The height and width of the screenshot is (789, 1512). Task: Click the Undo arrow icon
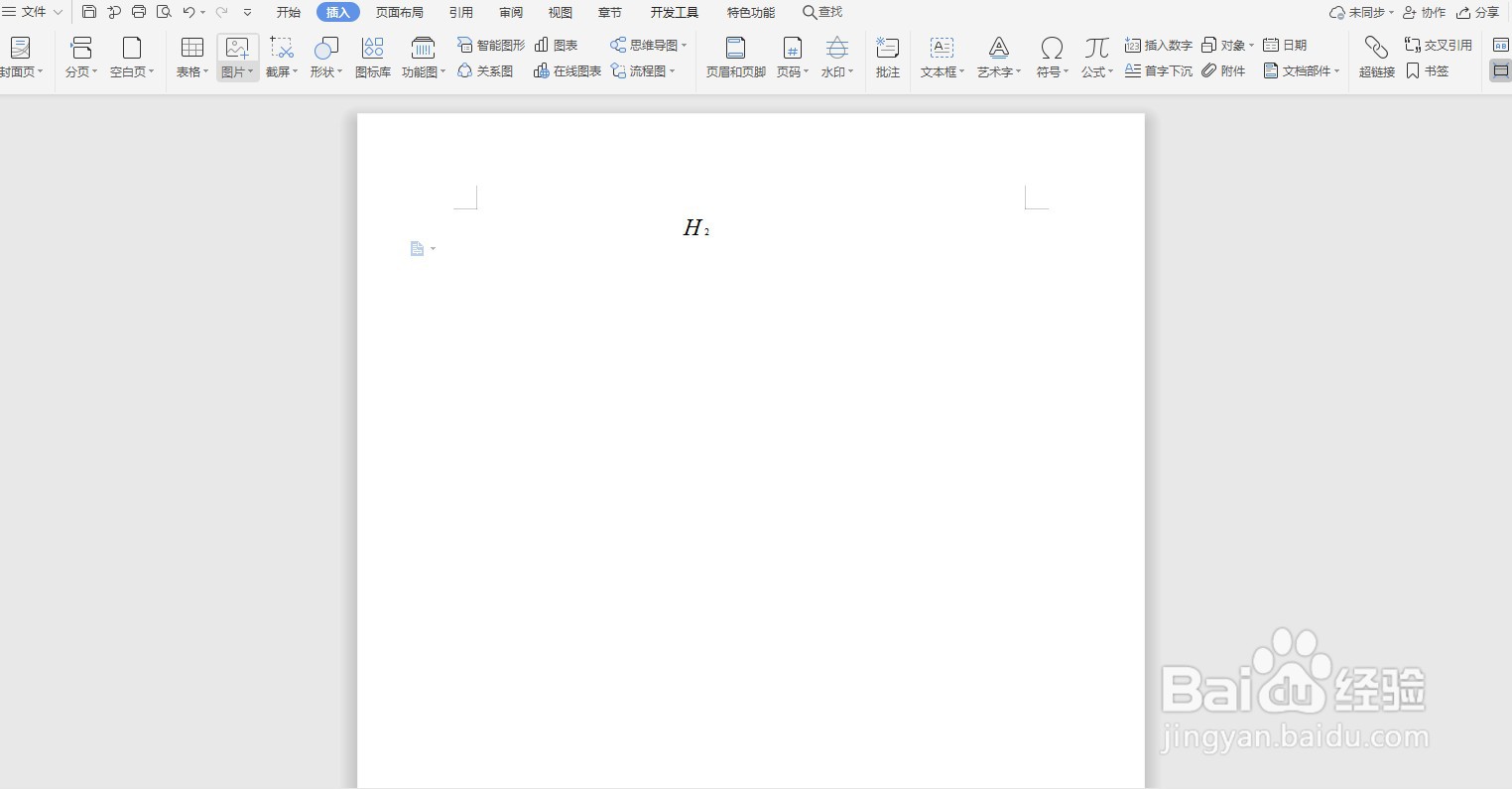[x=189, y=12]
